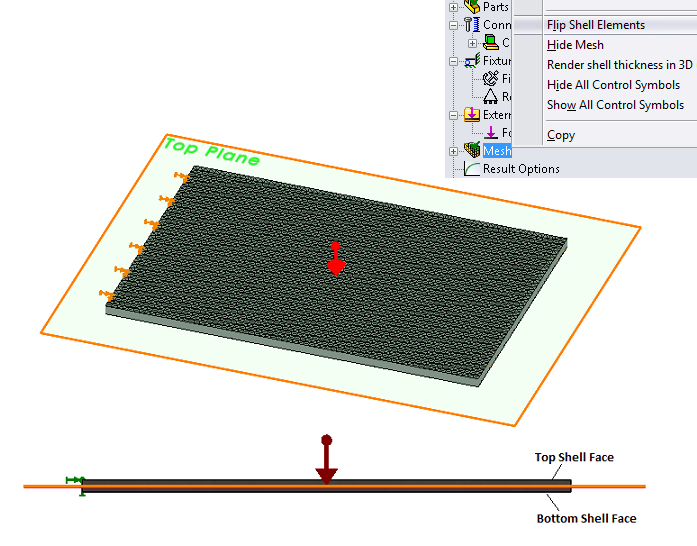Click the Bottom Shell Face annotation
Image resolution: width=697 pixels, height=546 pixels.
586,518
